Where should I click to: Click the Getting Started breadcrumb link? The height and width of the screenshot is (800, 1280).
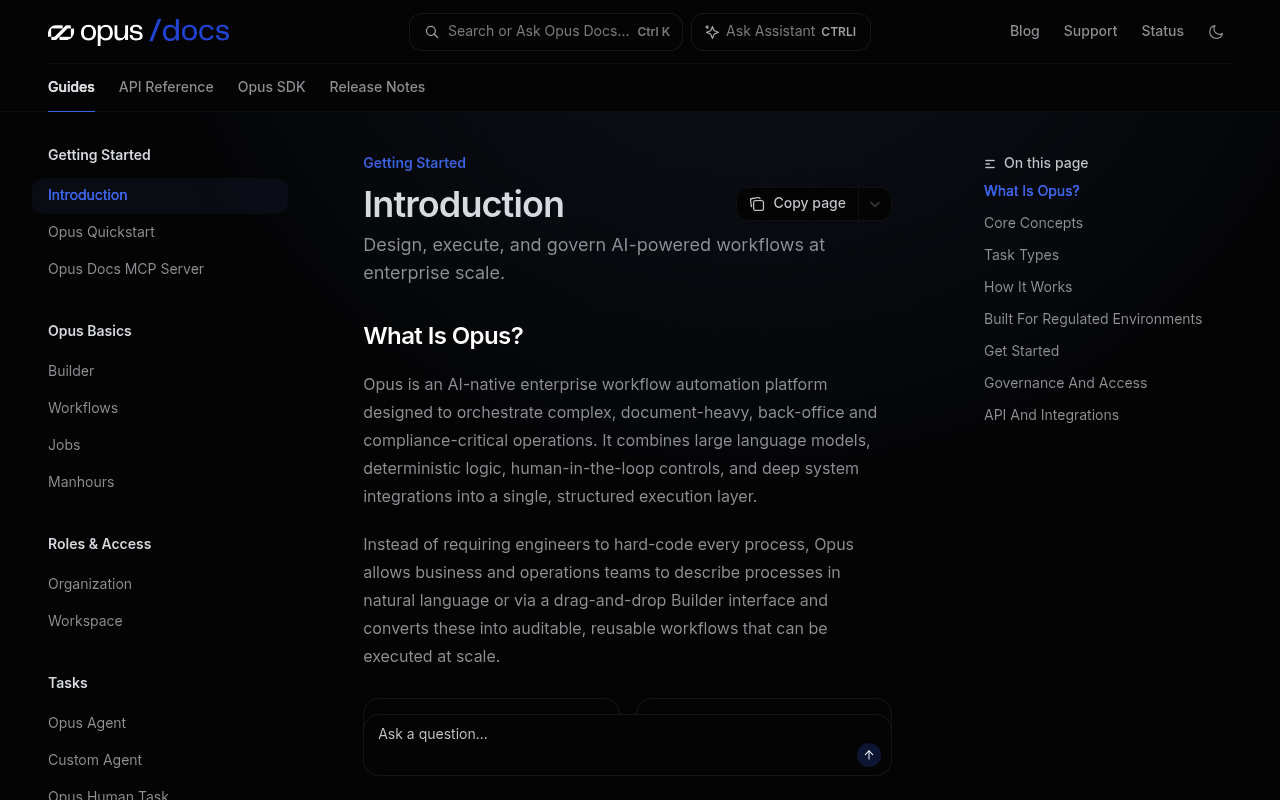414,163
